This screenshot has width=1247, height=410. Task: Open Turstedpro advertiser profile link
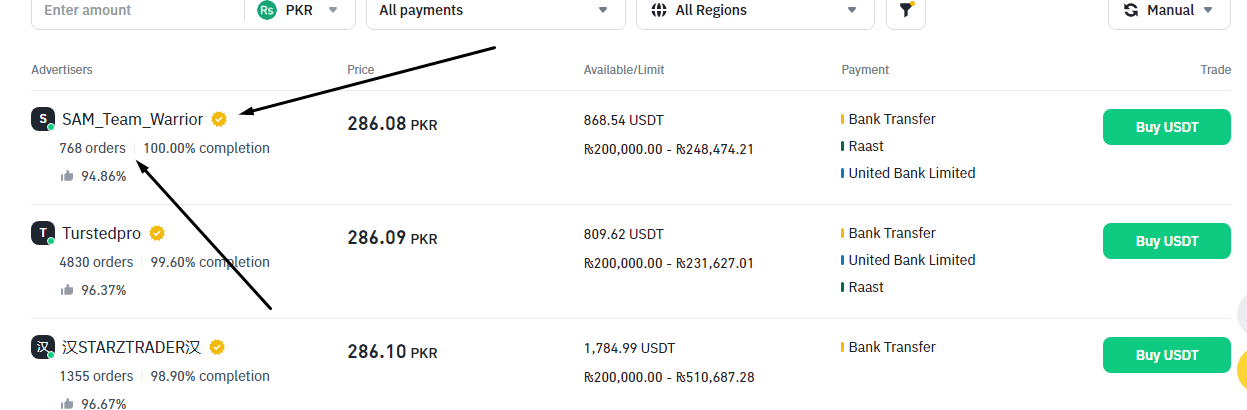(x=101, y=233)
